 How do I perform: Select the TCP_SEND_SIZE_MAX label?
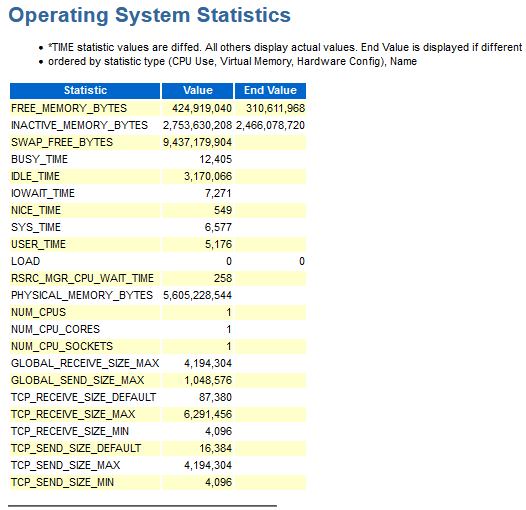(x=65, y=465)
